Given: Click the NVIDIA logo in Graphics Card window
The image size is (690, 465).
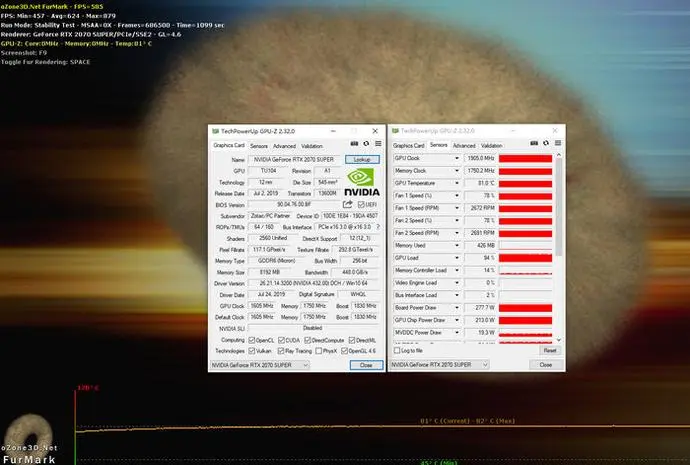Looking at the screenshot, I should point(362,183).
